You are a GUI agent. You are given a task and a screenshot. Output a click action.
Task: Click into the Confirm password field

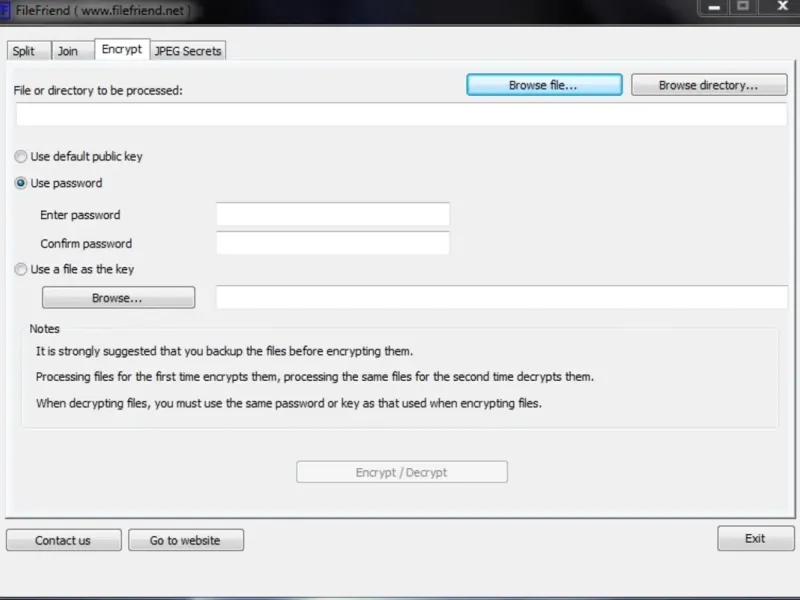pos(333,243)
